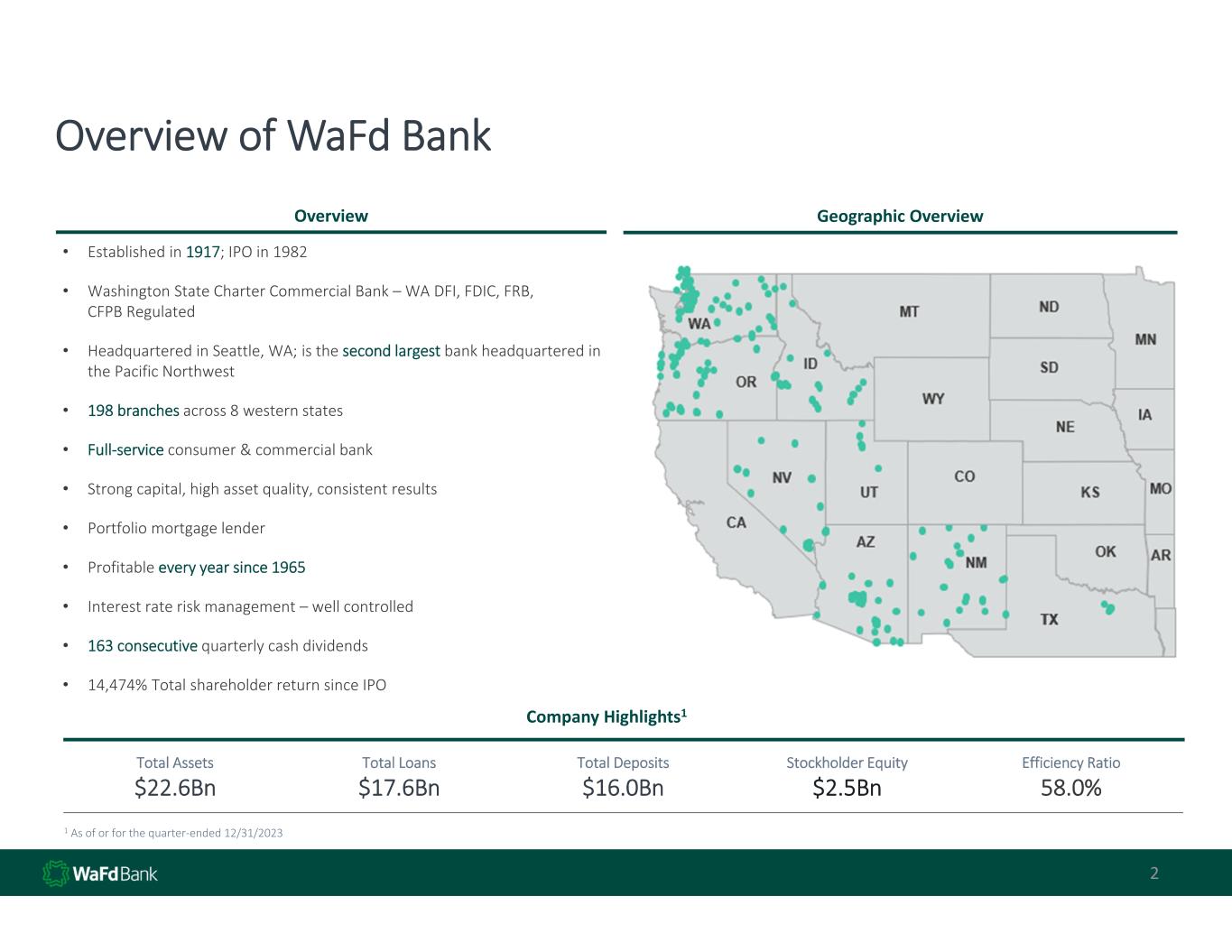Click the Total Loans $17.6Bn value
The image size is (1232, 952).
[399, 788]
